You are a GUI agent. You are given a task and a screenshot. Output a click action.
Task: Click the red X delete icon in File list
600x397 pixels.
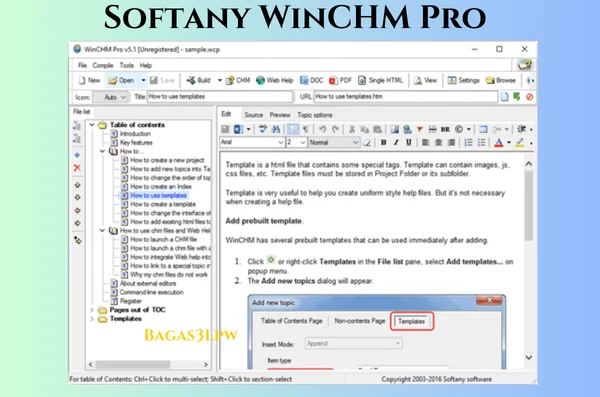coord(77,168)
